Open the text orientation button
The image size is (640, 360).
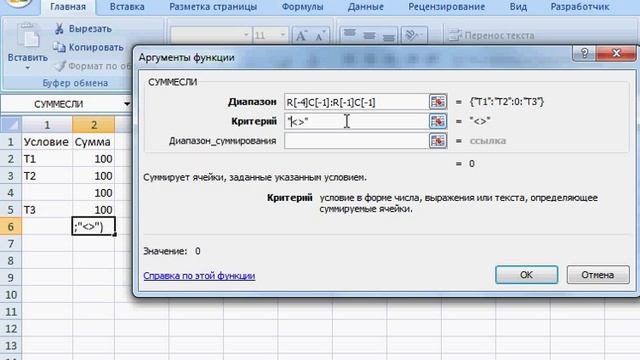pos(413,35)
